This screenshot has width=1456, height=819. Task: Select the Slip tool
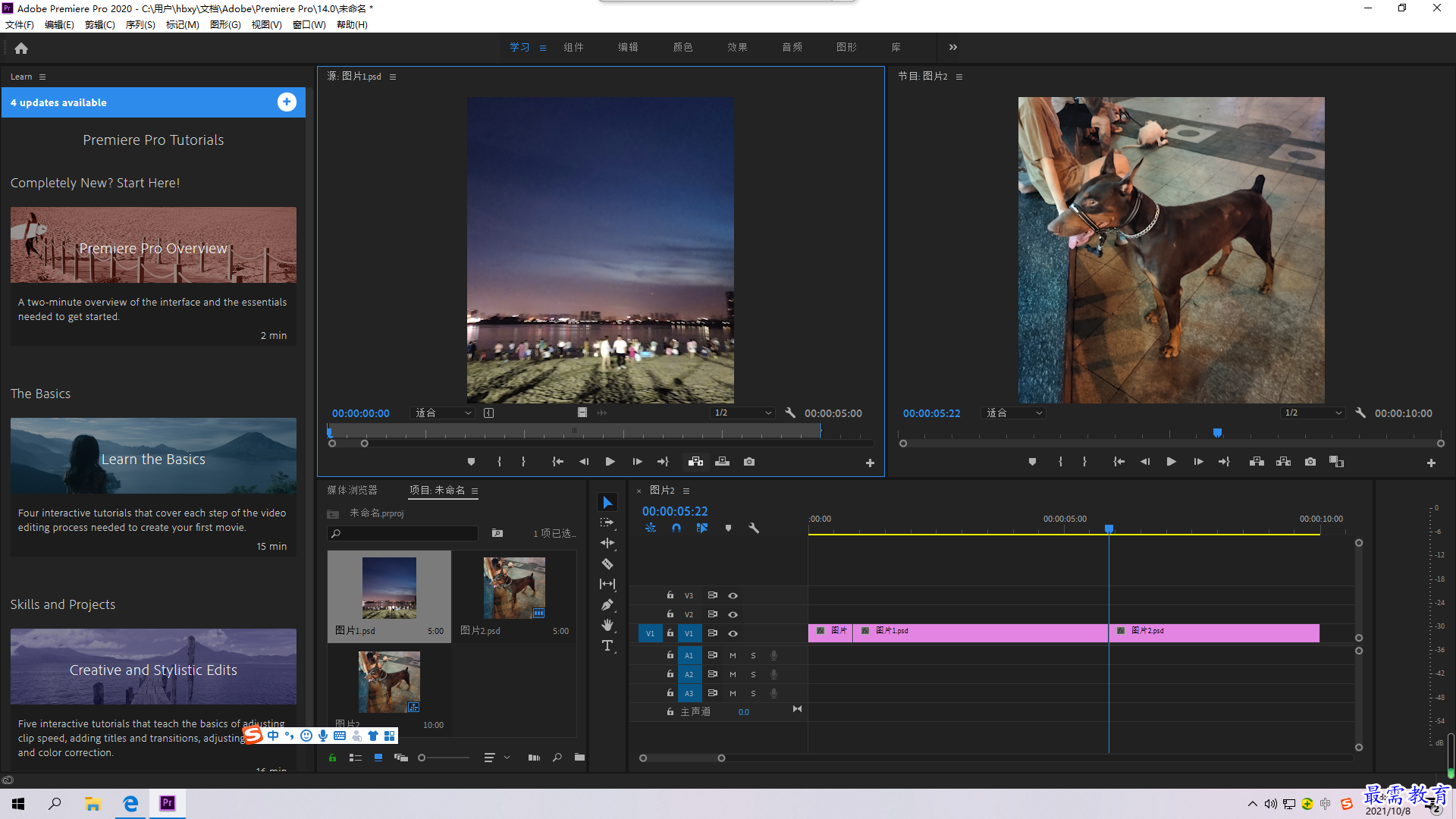[x=607, y=584]
